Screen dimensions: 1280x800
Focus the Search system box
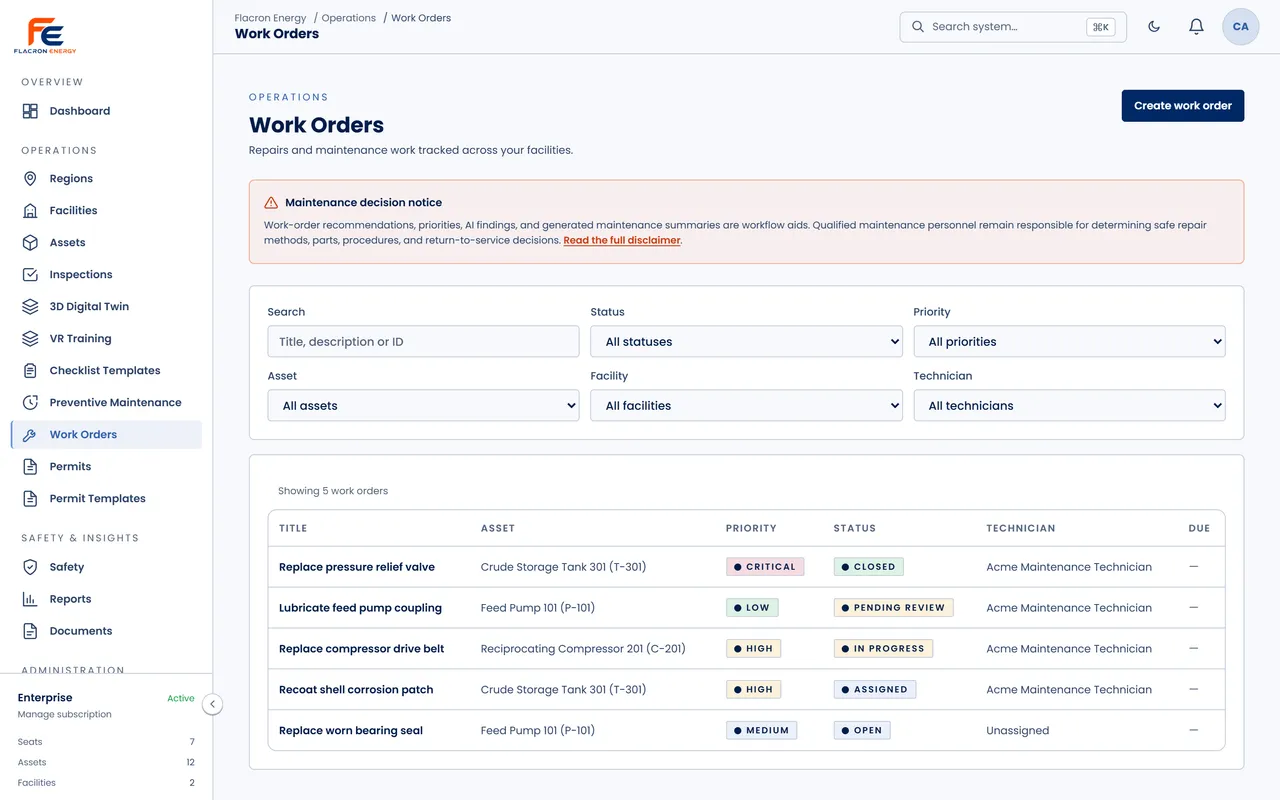click(1013, 27)
